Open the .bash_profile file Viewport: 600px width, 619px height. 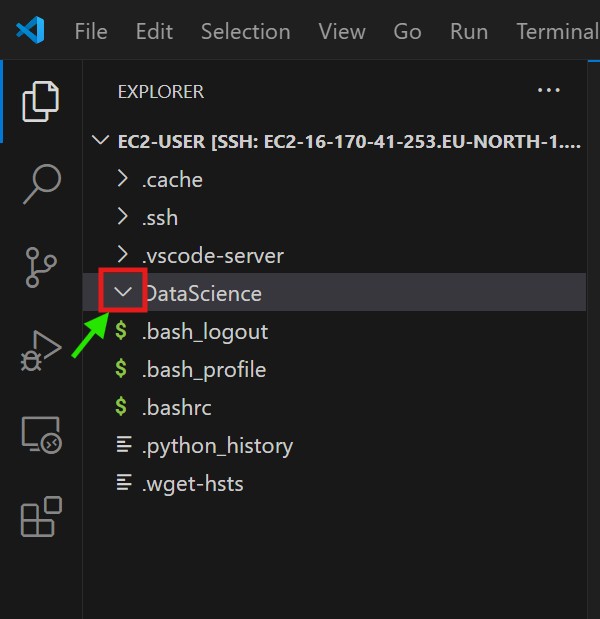203,370
